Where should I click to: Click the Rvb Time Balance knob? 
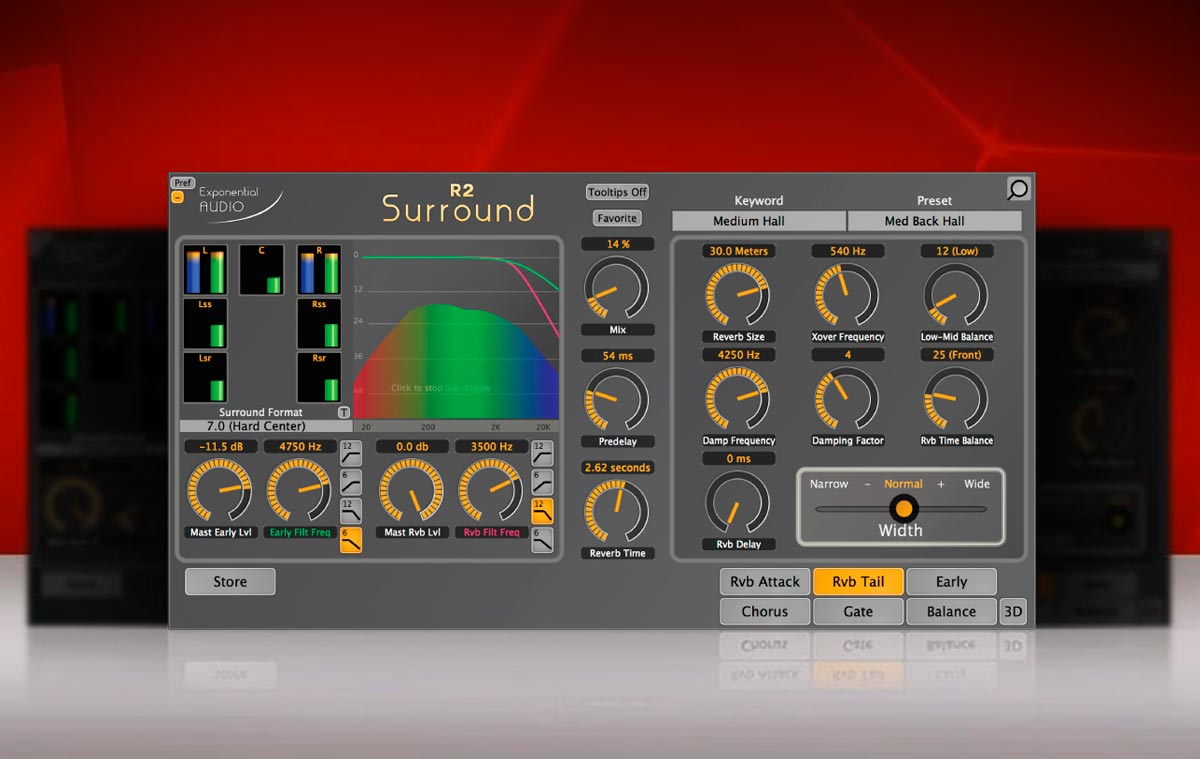[956, 399]
